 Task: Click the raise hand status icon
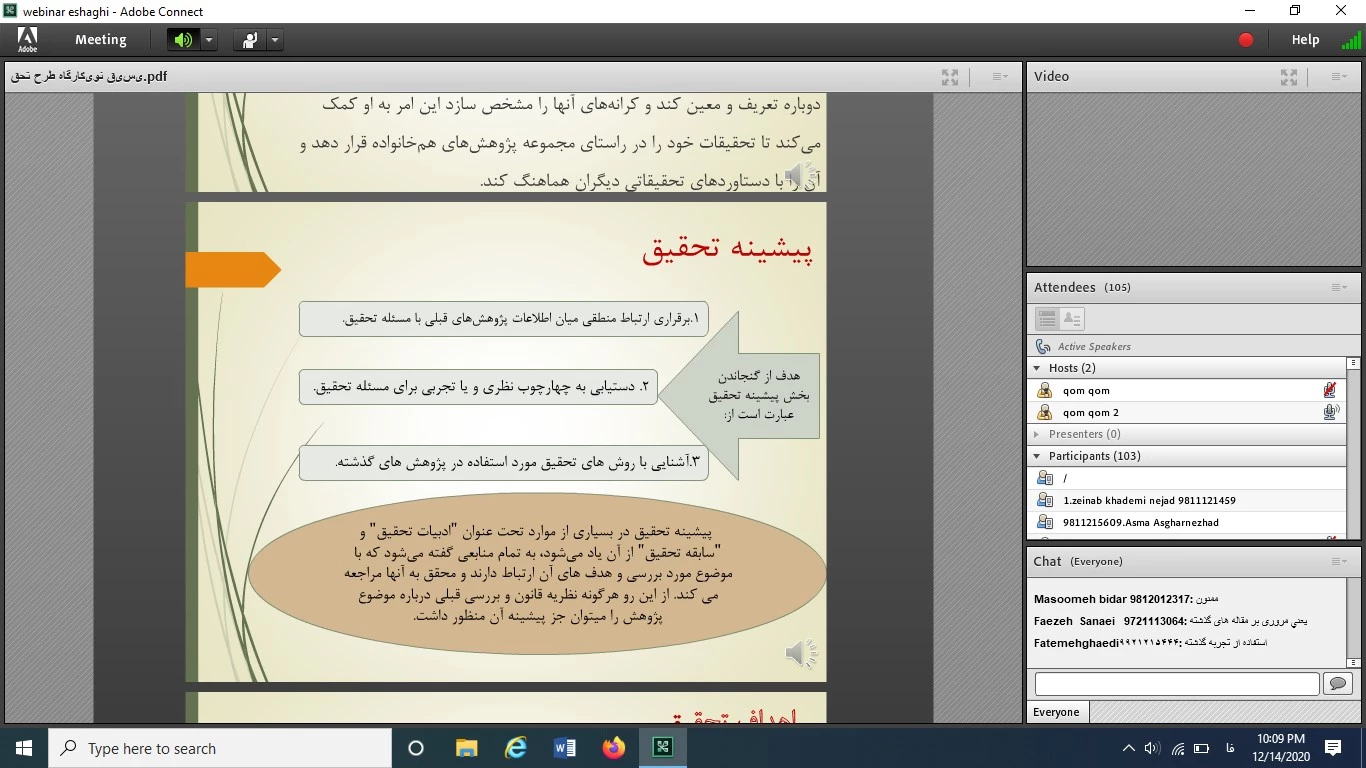tap(249, 40)
